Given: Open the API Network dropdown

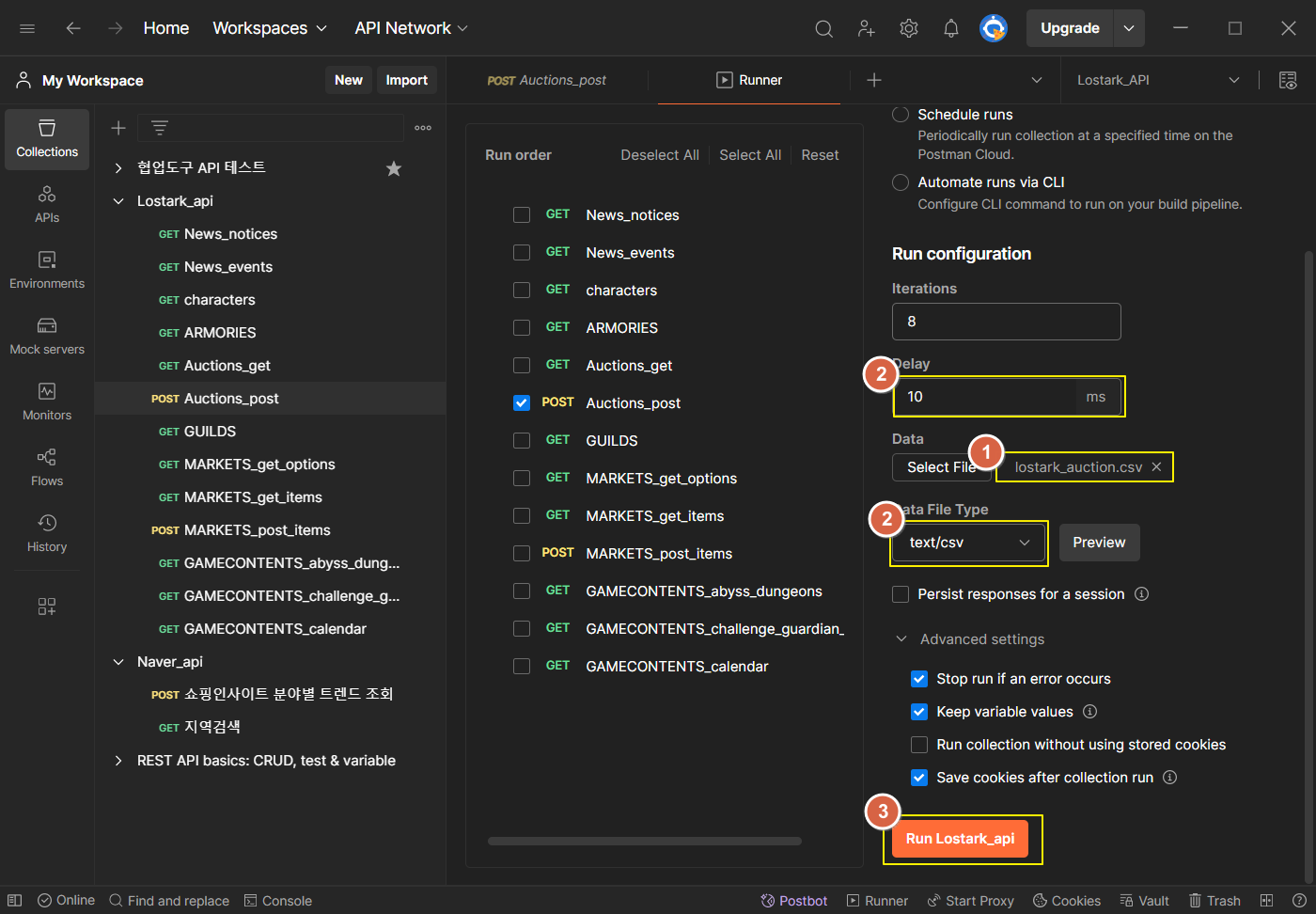Looking at the screenshot, I should click(411, 28).
